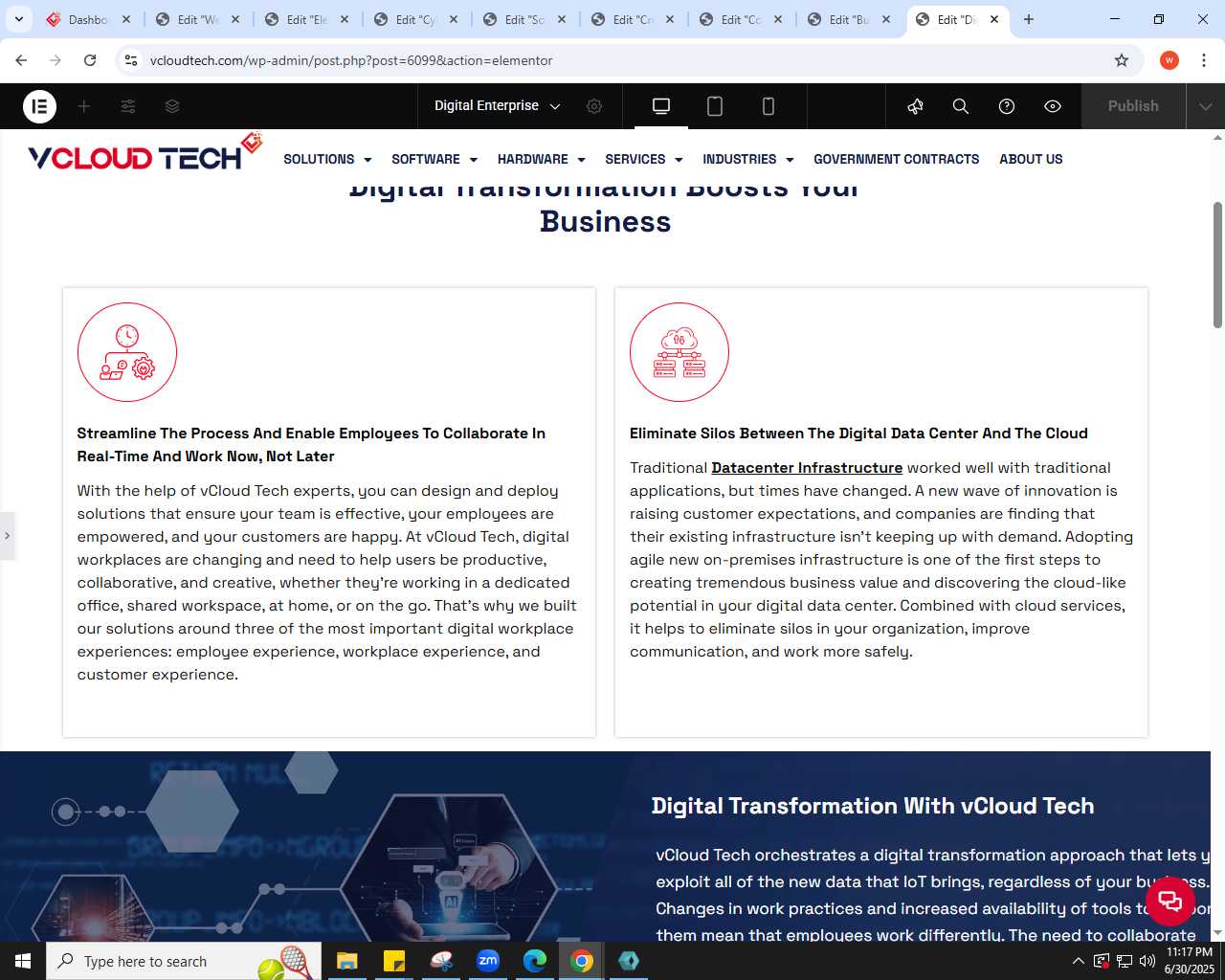Open the red live chat bubble
The width and height of the screenshot is (1225, 980).
tap(1170, 901)
